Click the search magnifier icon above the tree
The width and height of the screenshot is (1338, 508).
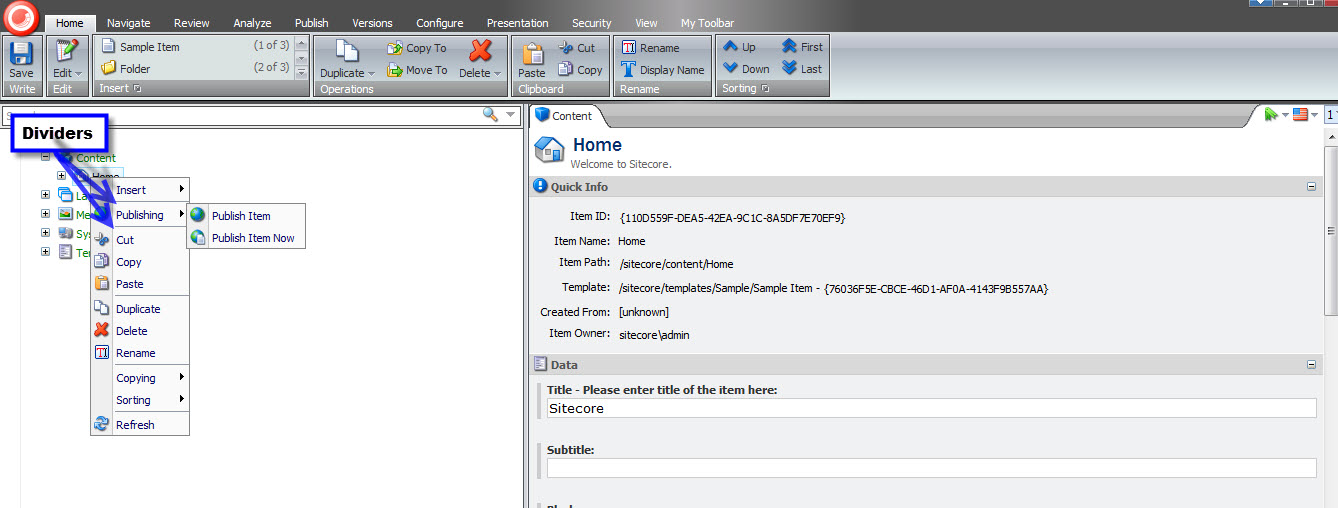click(x=490, y=115)
